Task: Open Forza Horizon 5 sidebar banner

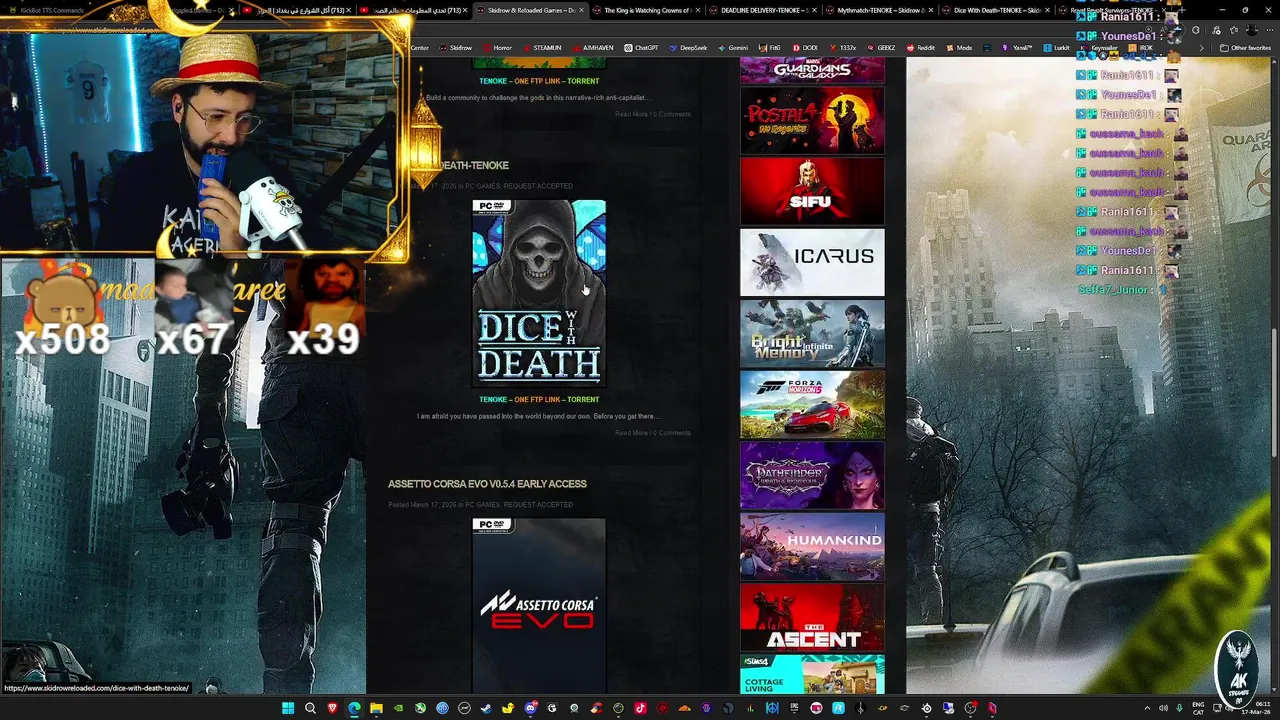Action: (x=812, y=405)
